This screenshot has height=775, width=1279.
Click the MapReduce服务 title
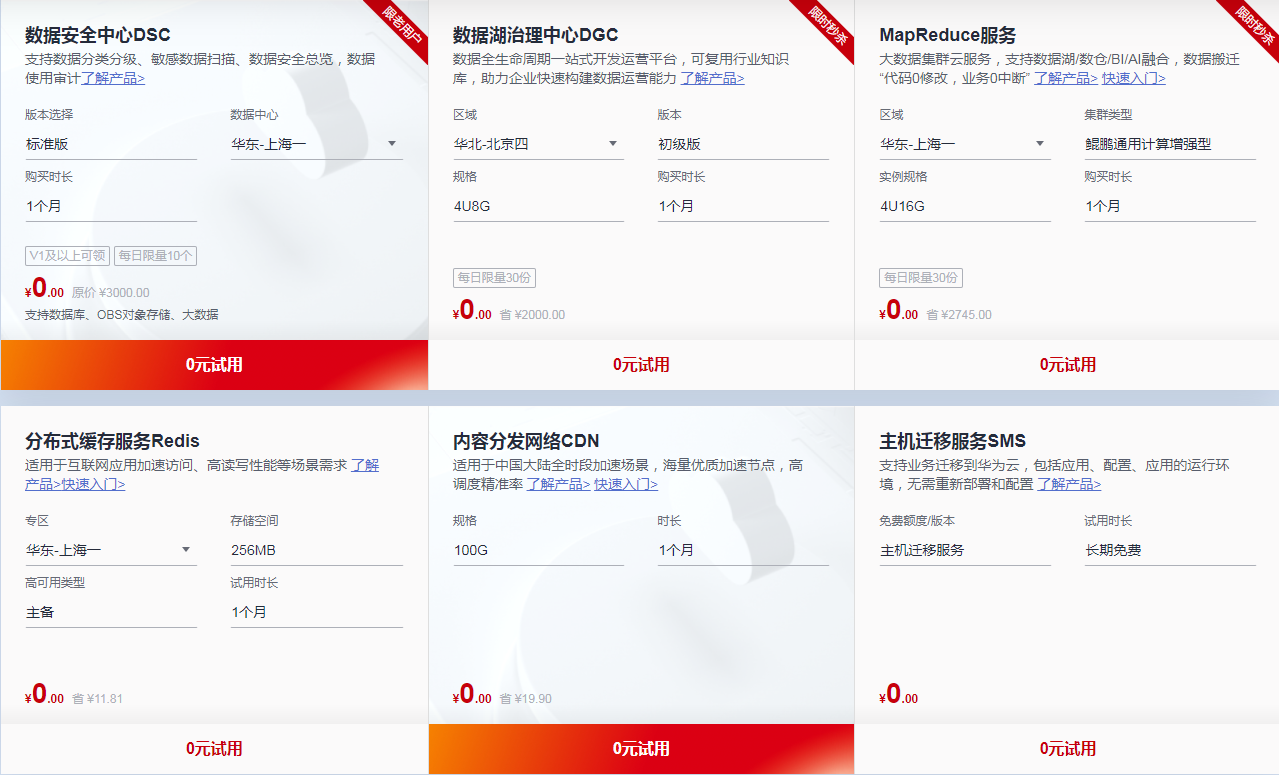point(947,35)
